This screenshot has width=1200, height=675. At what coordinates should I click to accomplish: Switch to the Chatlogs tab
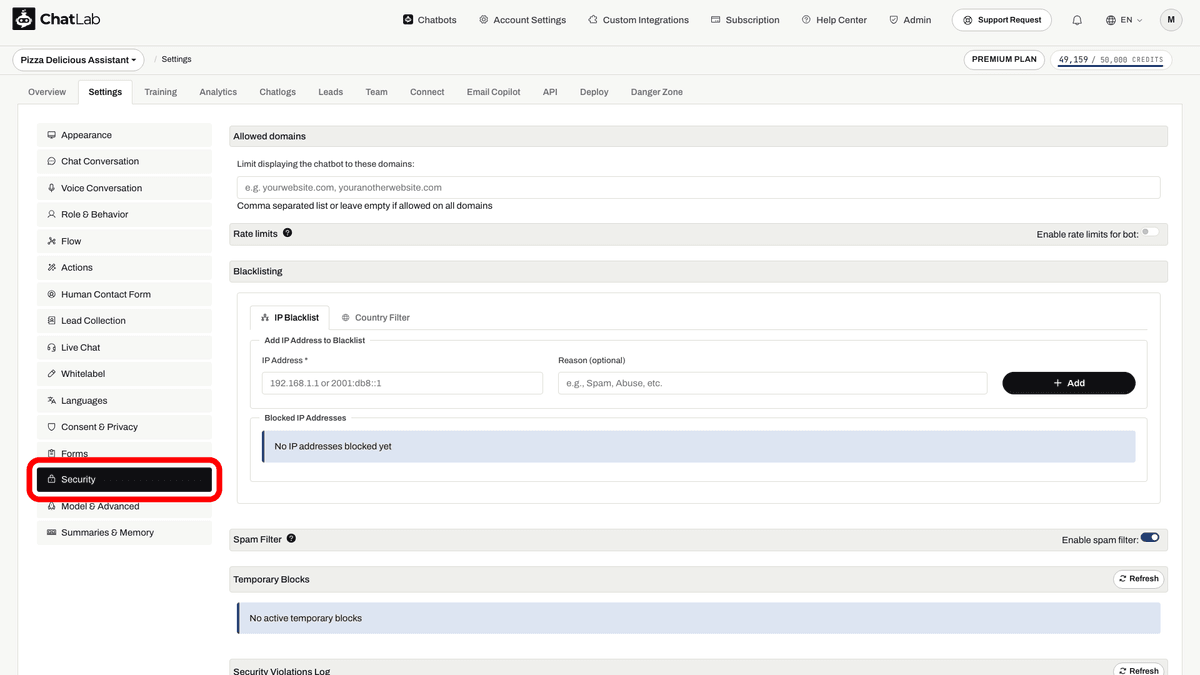click(x=278, y=92)
